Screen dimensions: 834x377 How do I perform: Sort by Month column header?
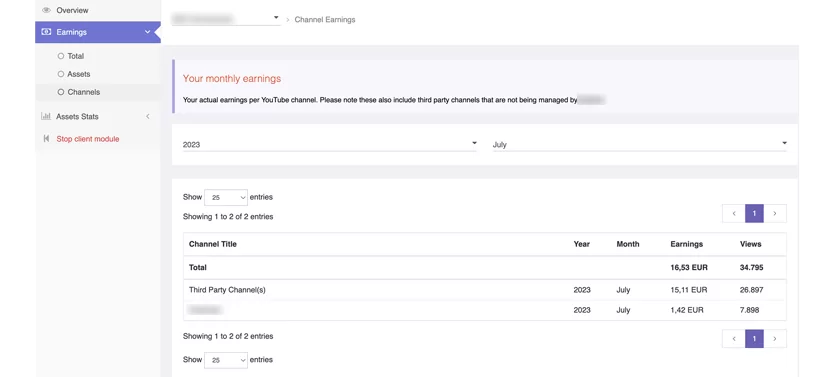[628, 244]
